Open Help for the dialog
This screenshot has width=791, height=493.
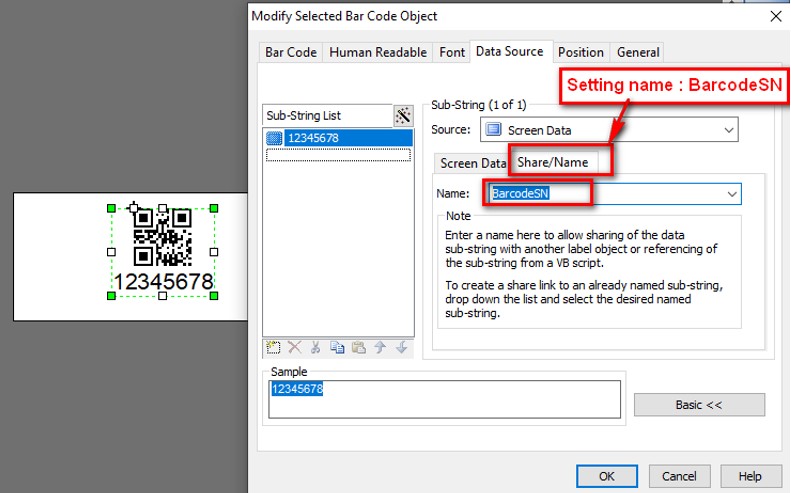click(x=750, y=476)
